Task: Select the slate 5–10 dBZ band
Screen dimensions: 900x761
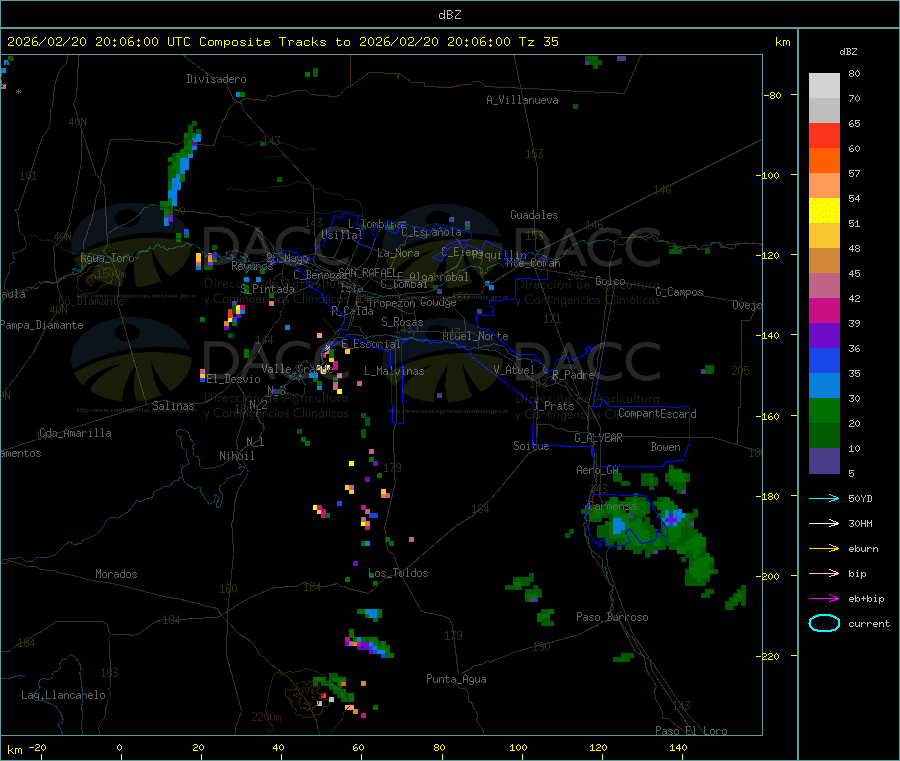Action: (824, 461)
